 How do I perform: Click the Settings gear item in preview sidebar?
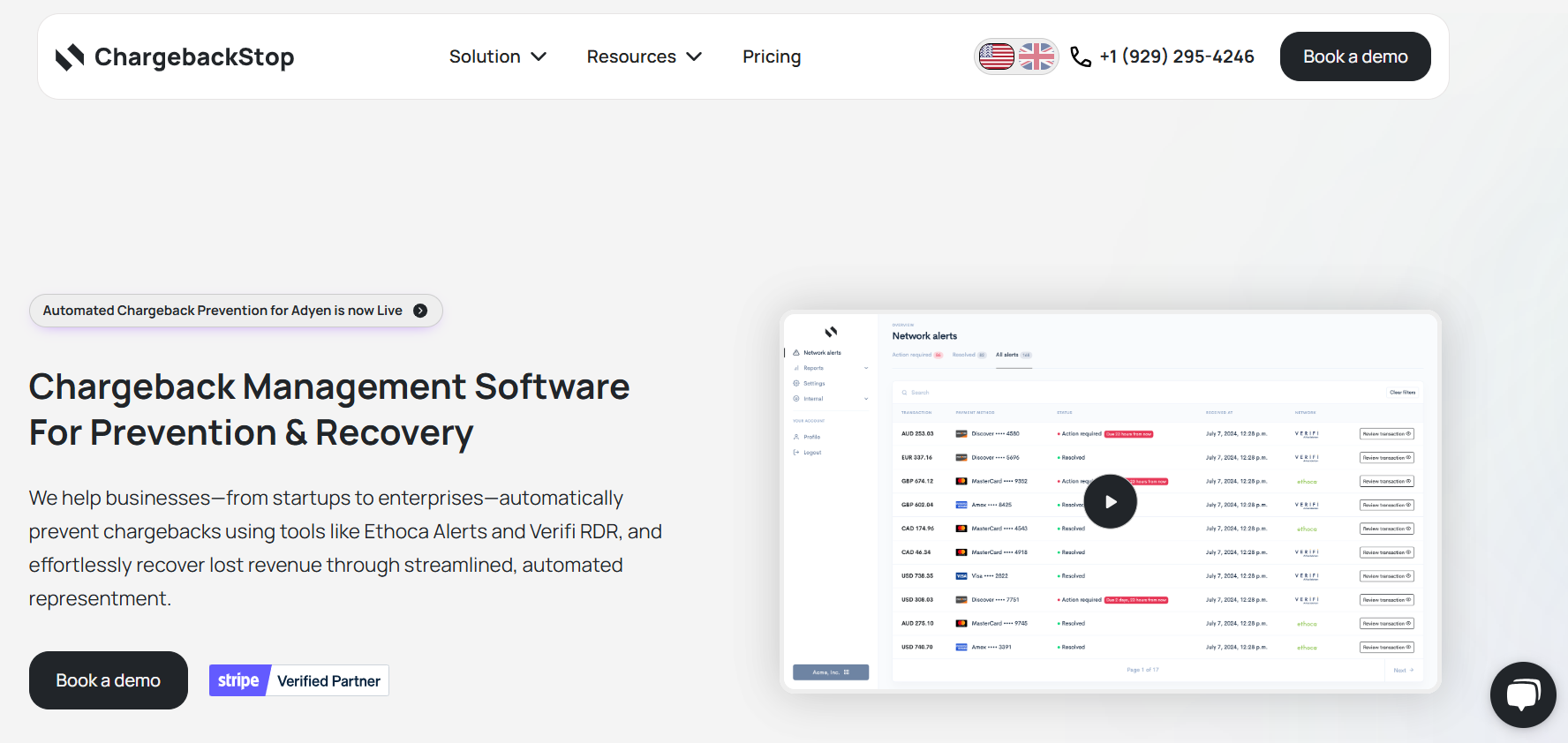(x=810, y=383)
